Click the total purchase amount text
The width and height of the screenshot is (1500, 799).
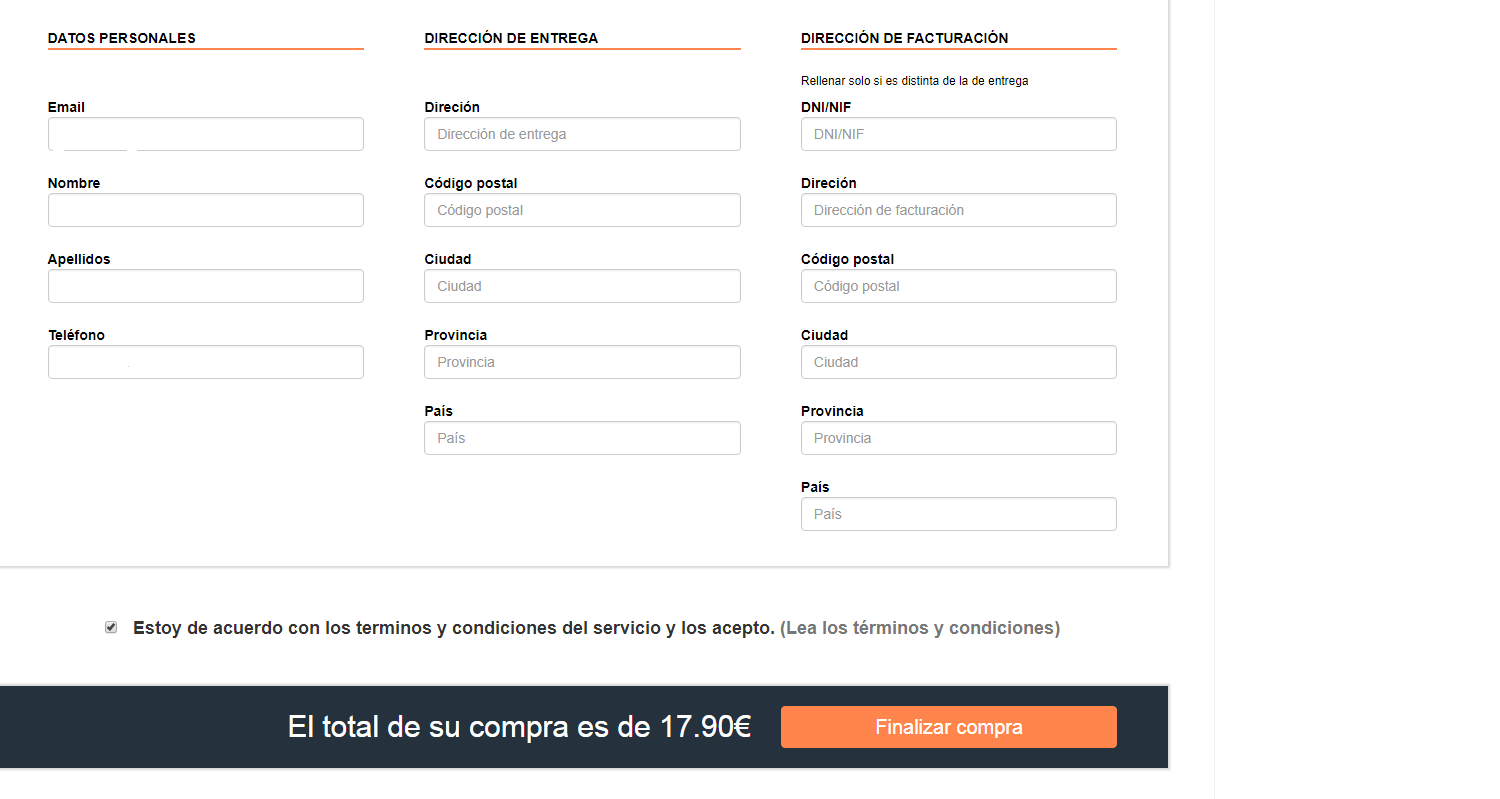(519, 727)
